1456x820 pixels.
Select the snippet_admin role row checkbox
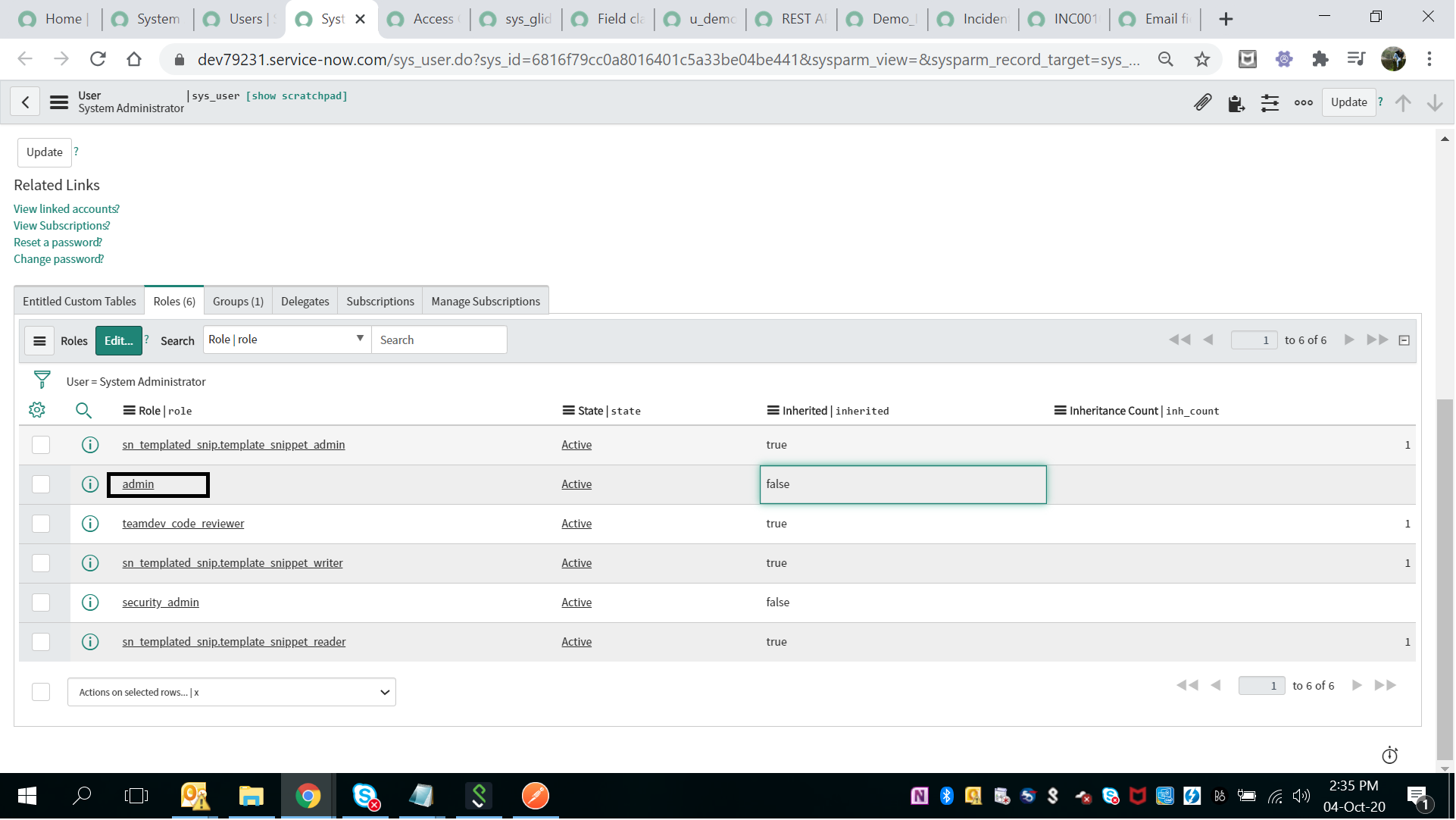[x=41, y=446]
